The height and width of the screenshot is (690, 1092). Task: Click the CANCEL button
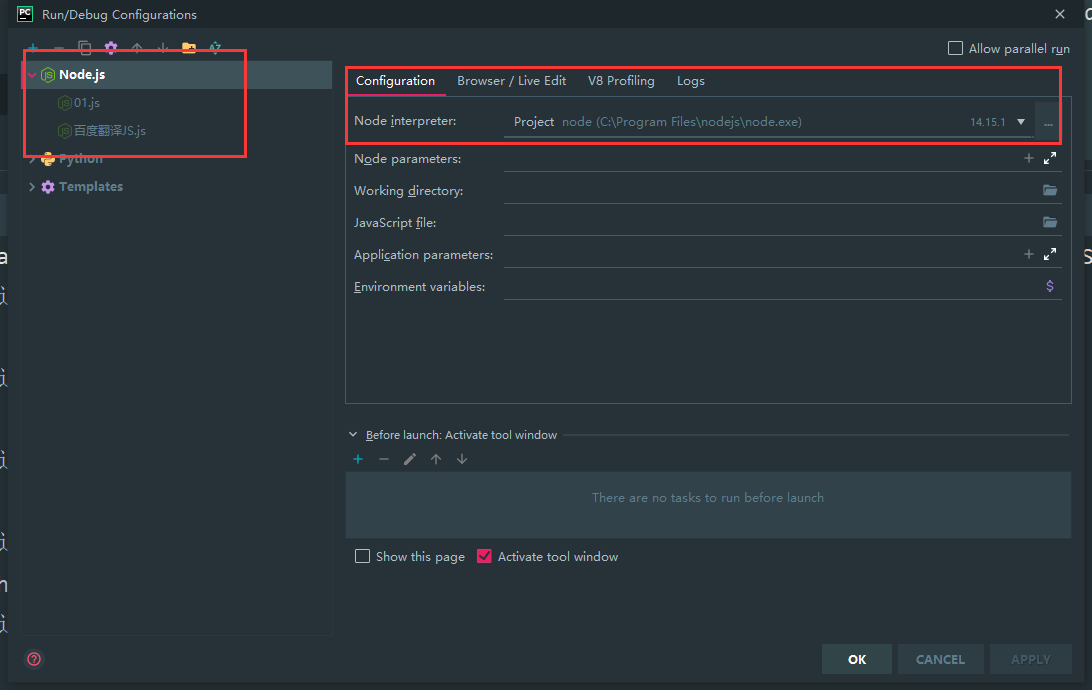(940, 659)
